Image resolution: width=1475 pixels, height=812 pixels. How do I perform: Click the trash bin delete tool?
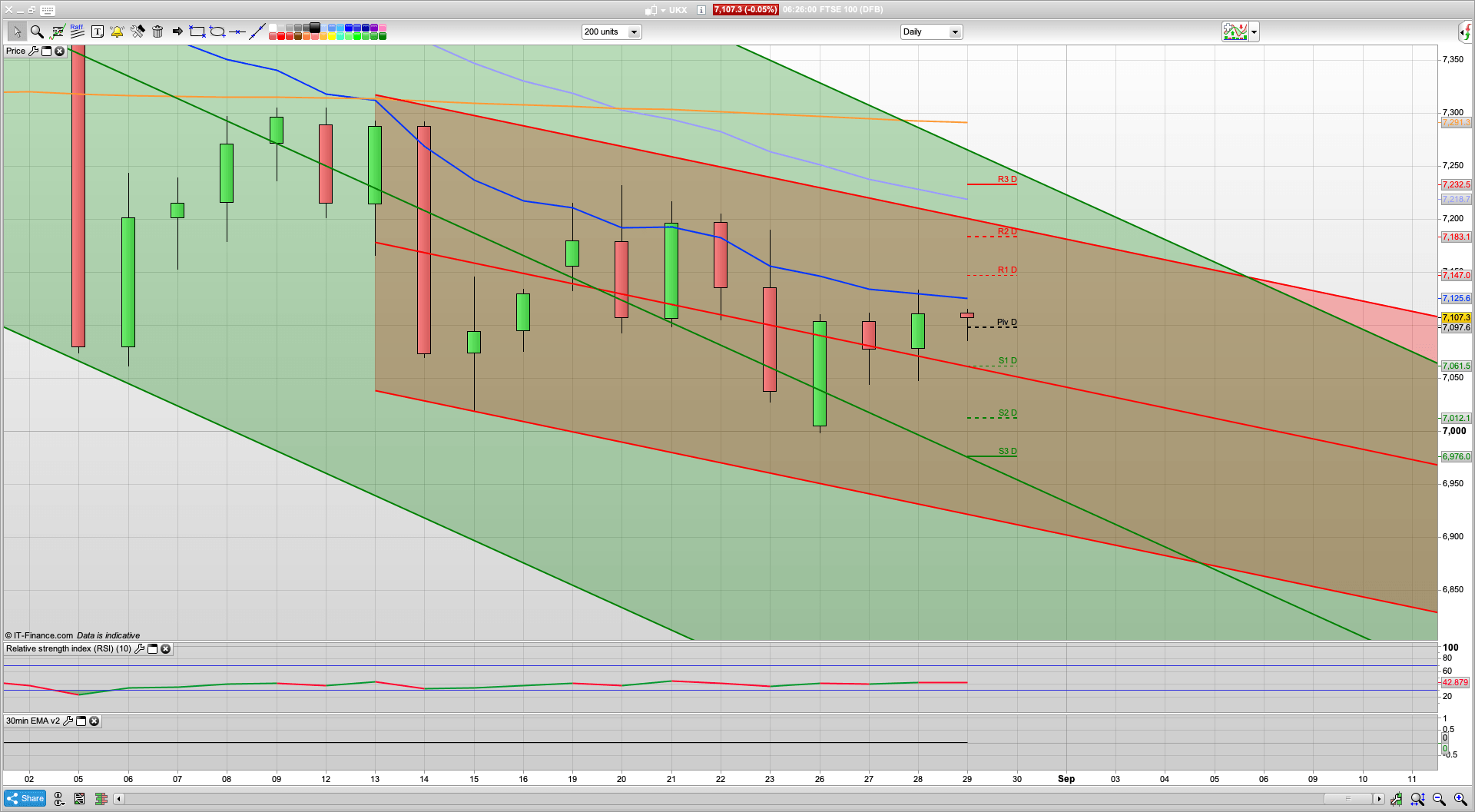tap(157, 31)
